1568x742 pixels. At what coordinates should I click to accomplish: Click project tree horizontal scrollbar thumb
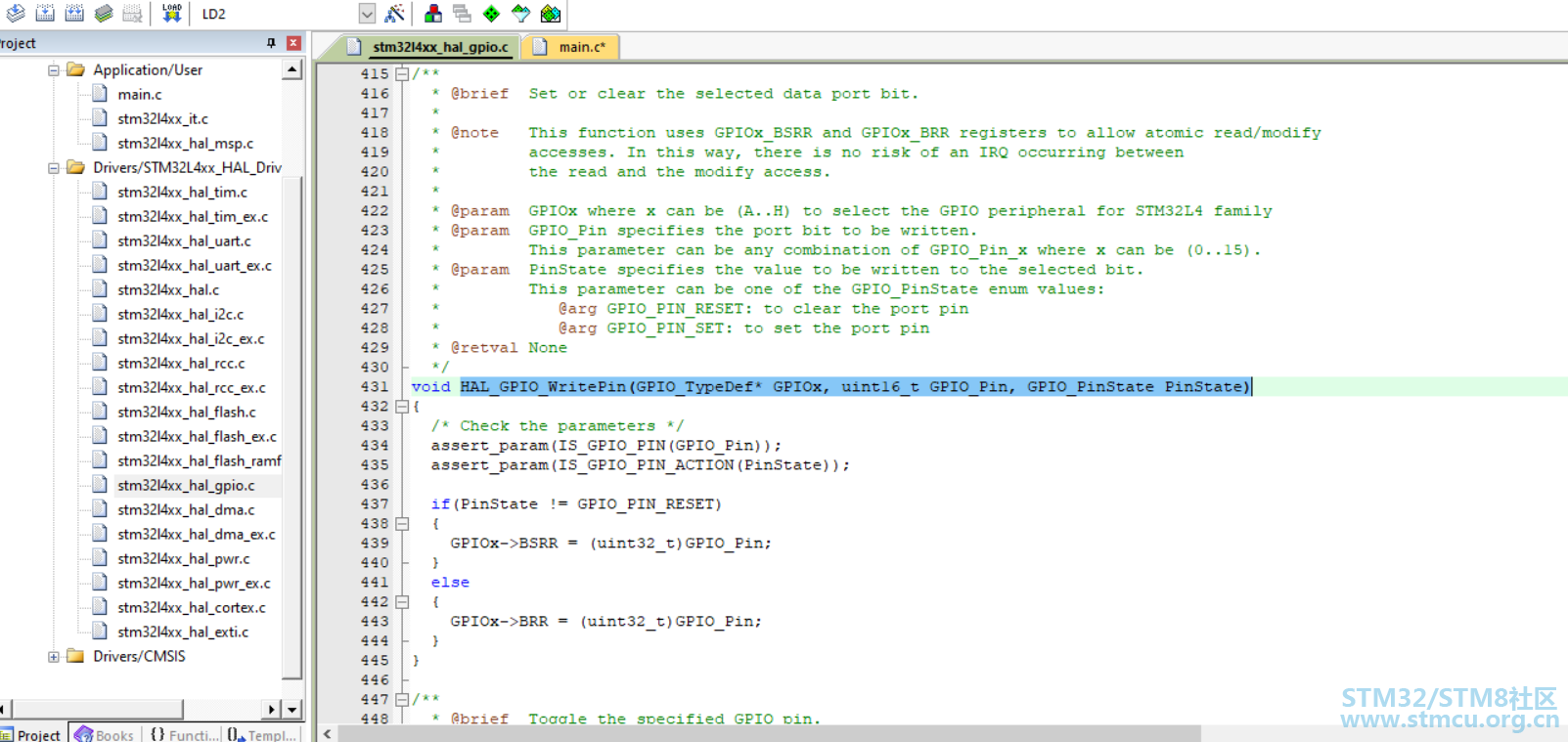pos(98,709)
